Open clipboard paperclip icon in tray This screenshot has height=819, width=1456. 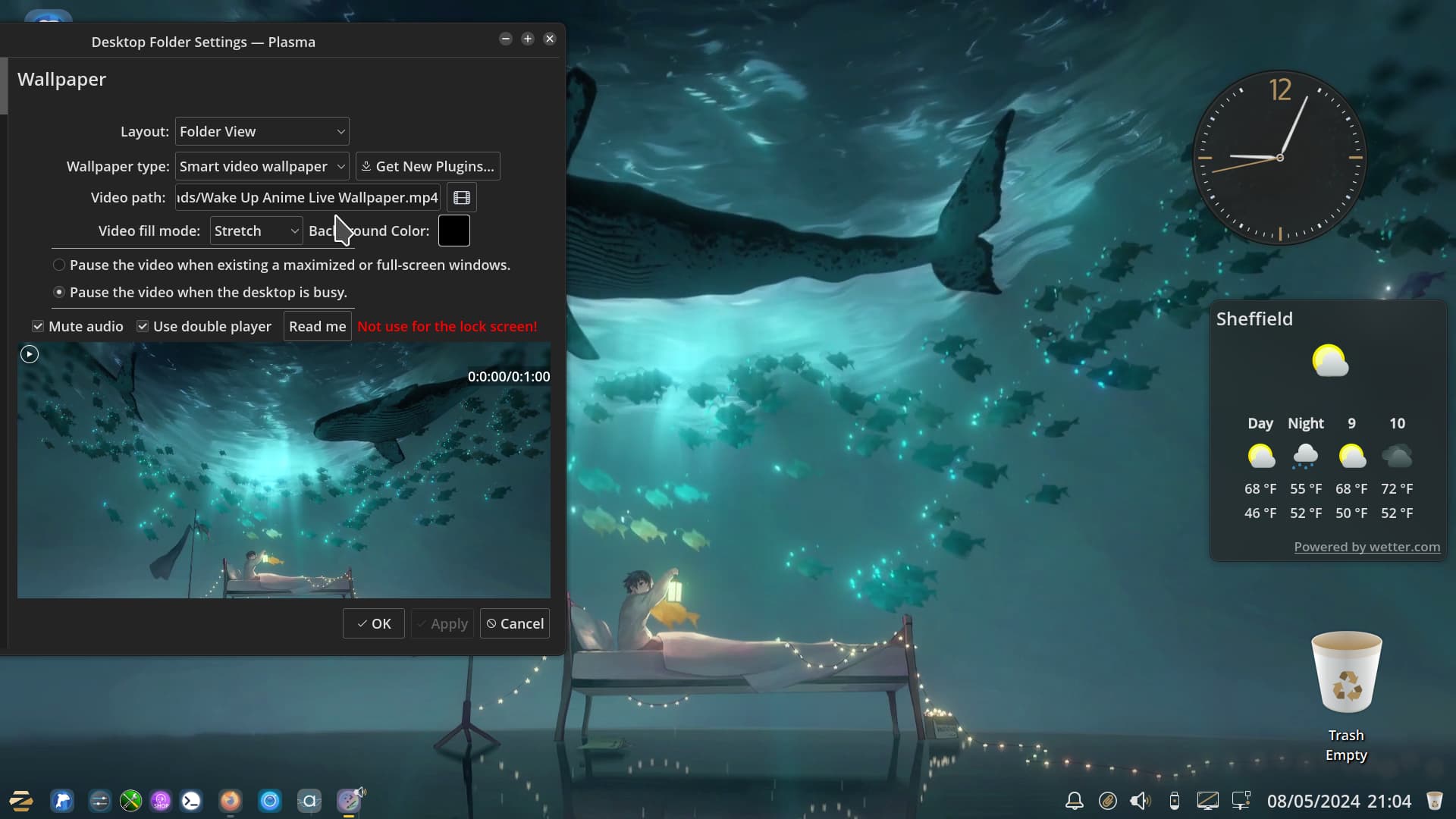pos(1108,801)
